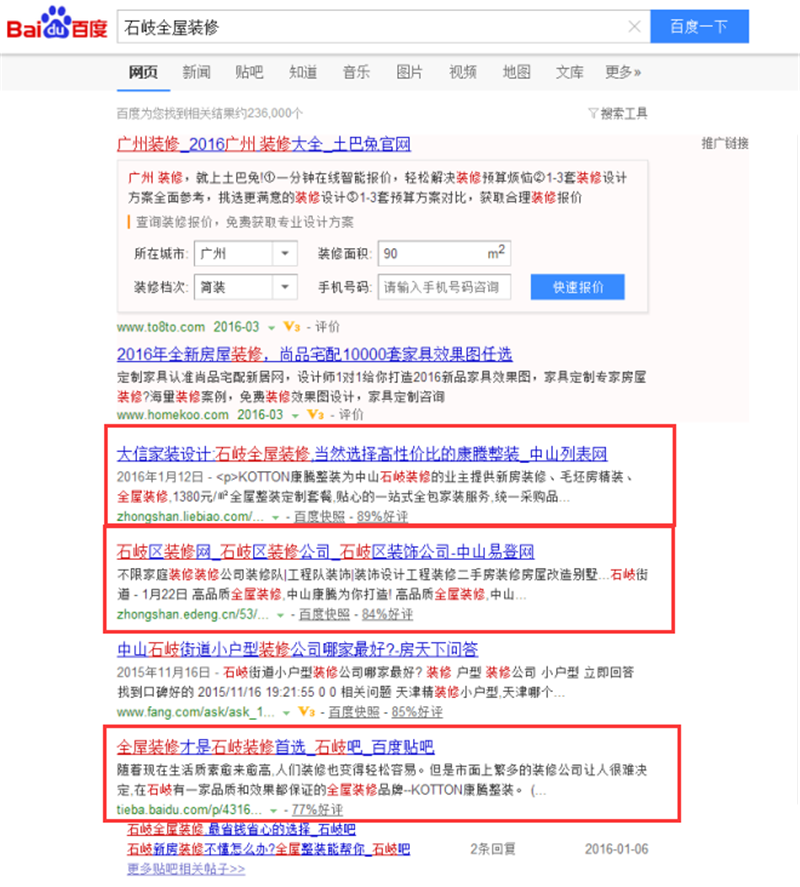The height and width of the screenshot is (887, 800).
Task: Click the 快速报价 button
Action: pyautogui.click(x=578, y=287)
